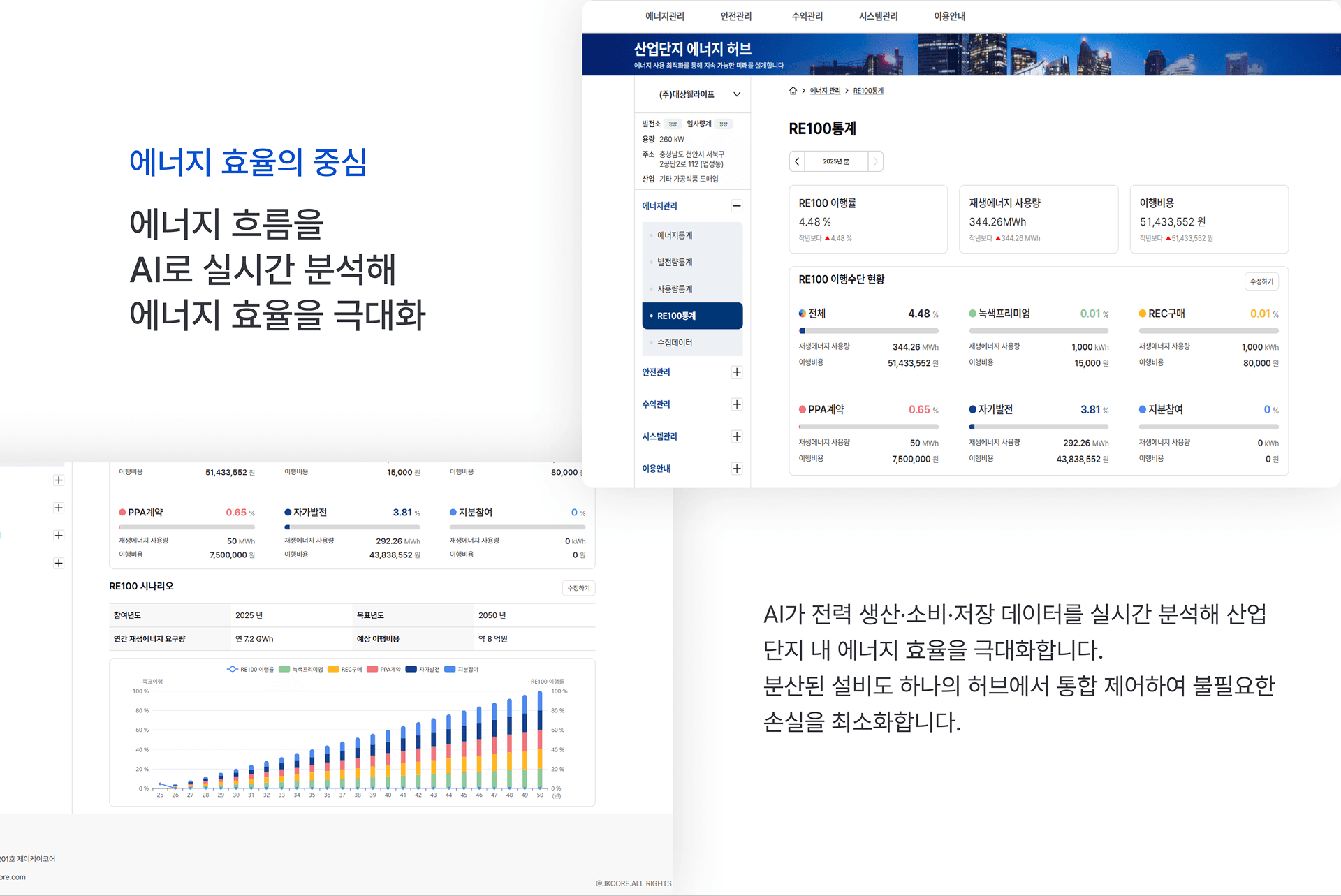Collapse the 에너지관리 sidebar section
Viewport: 1341px width, 896px height.
click(x=736, y=206)
